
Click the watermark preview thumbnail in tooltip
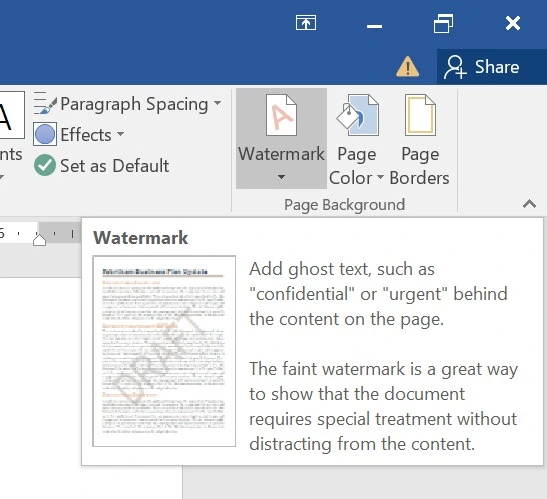tap(164, 351)
